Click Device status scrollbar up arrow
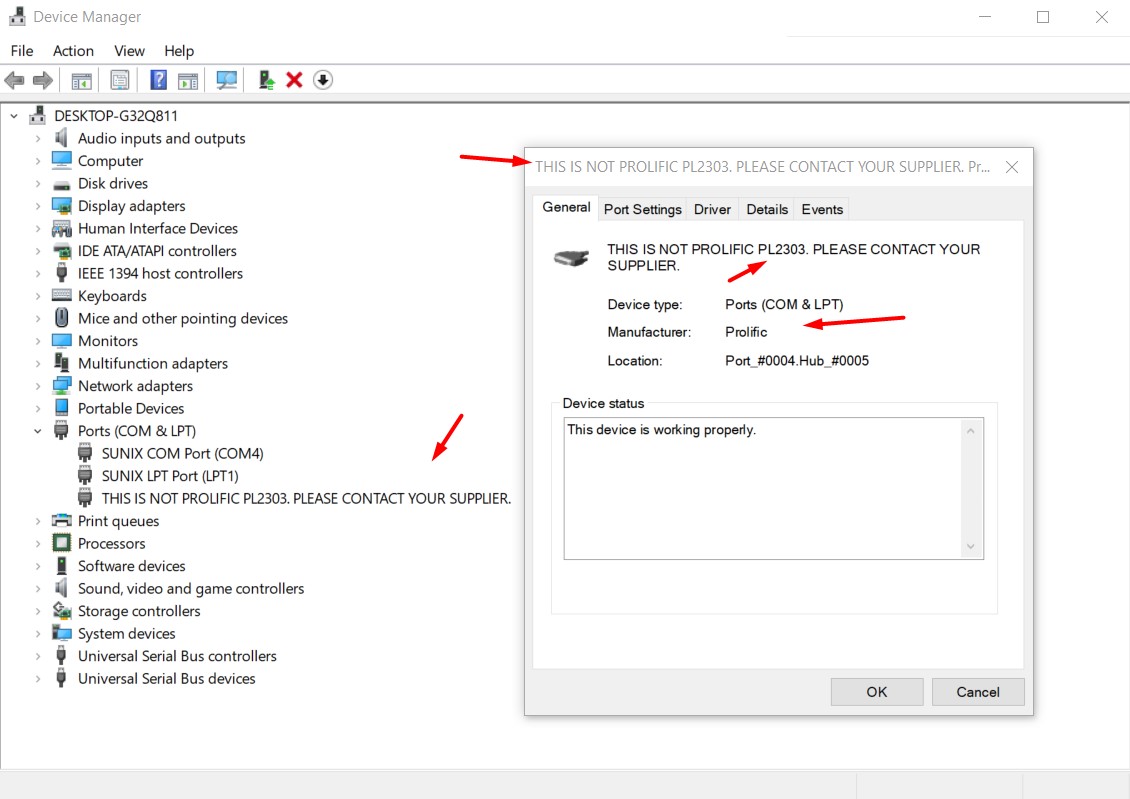The height and width of the screenshot is (799, 1130). 971,431
